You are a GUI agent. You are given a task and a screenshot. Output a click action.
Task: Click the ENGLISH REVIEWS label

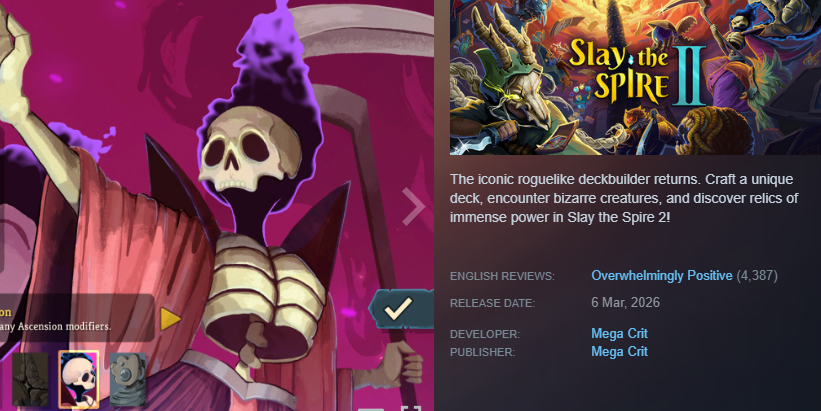point(502,276)
